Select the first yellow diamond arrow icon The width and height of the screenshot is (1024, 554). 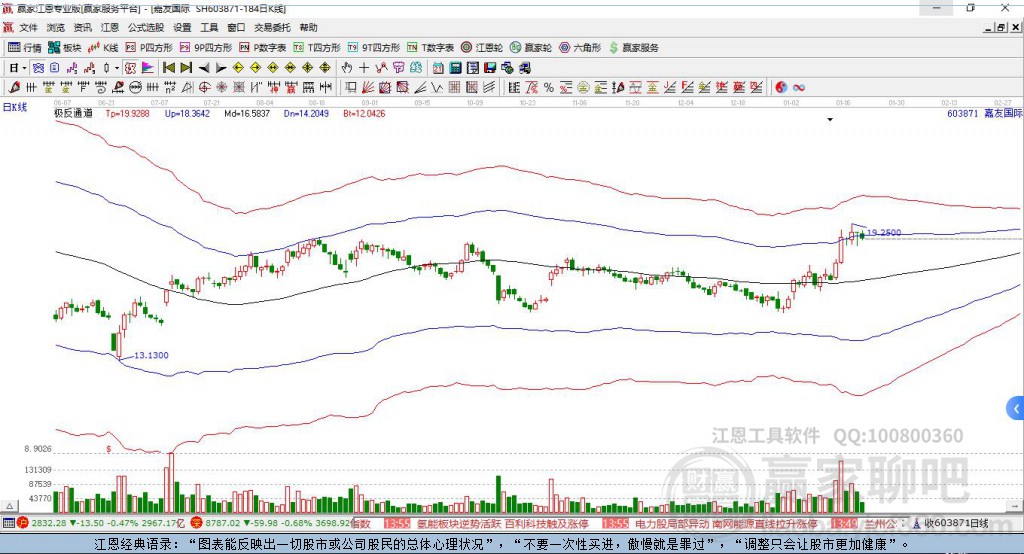[238, 68]
